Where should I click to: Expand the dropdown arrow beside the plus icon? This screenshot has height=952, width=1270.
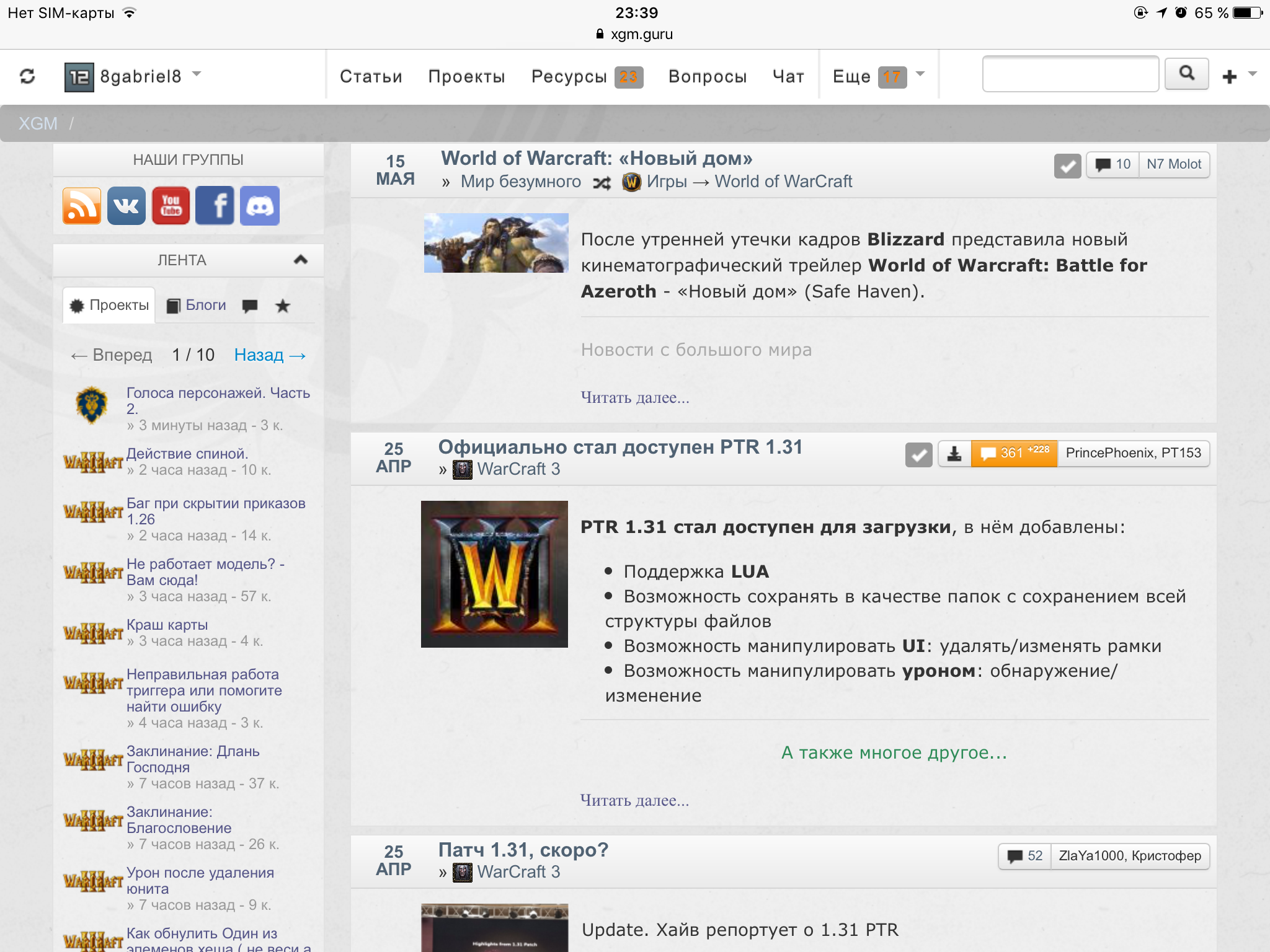click(x=1252, y=74)
